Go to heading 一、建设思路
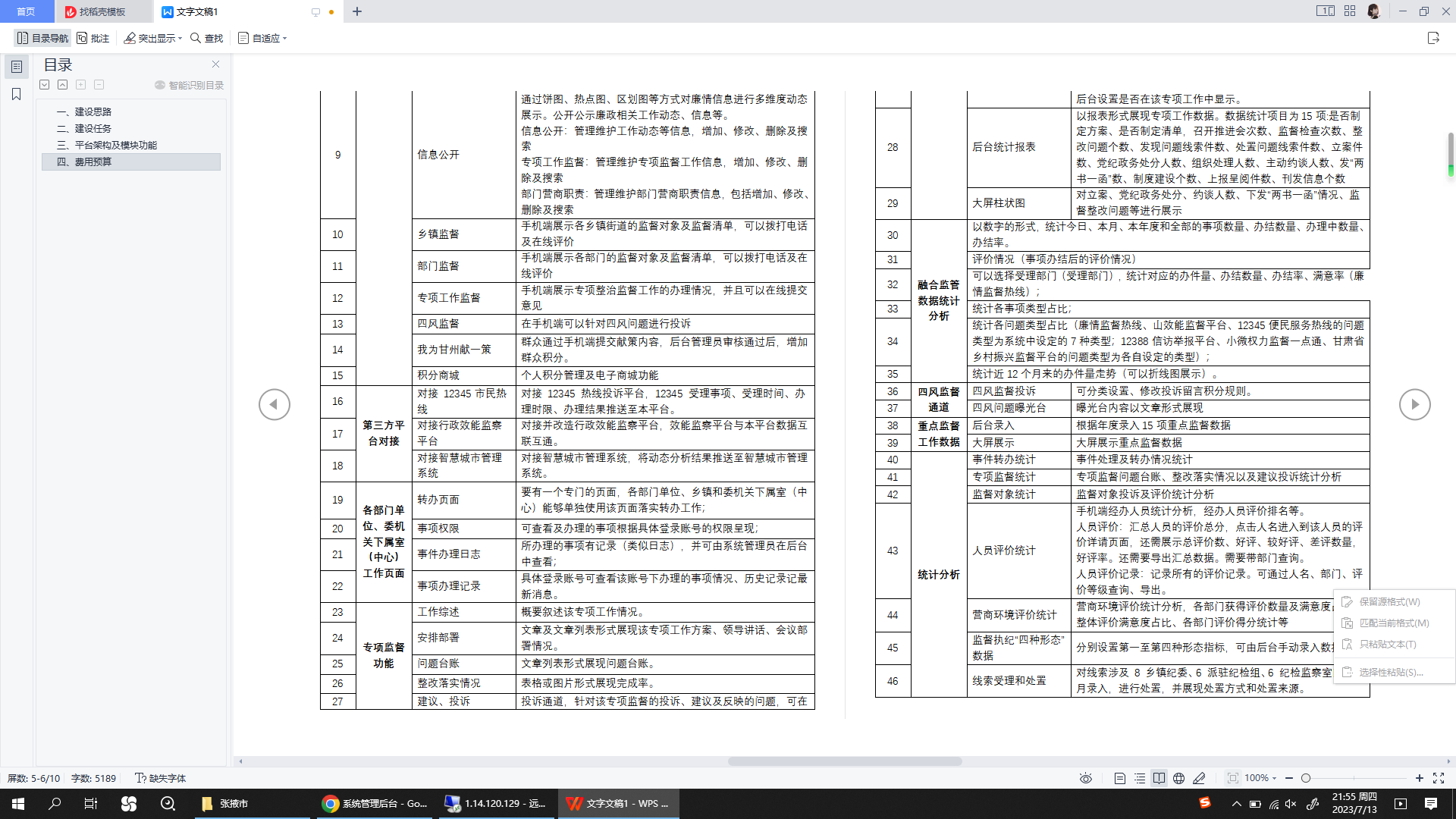Screen dimensions: 1456x819 pyautogui.click(x=84, y=111)
